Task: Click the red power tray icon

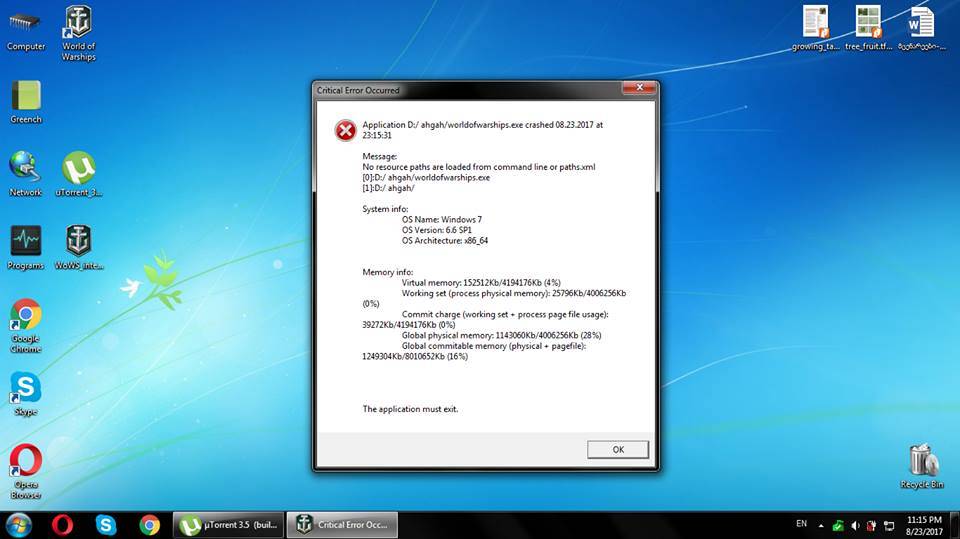Action: 872,526
